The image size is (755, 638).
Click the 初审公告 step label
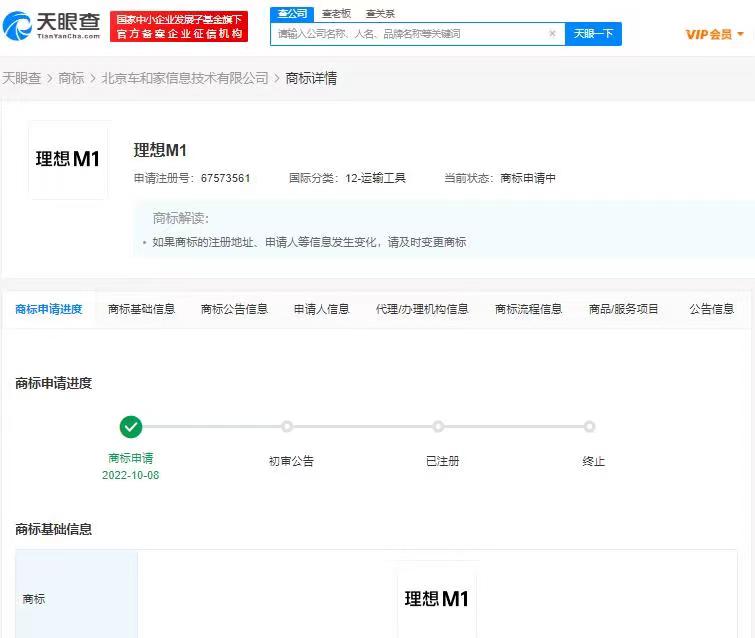click(291, 461)
